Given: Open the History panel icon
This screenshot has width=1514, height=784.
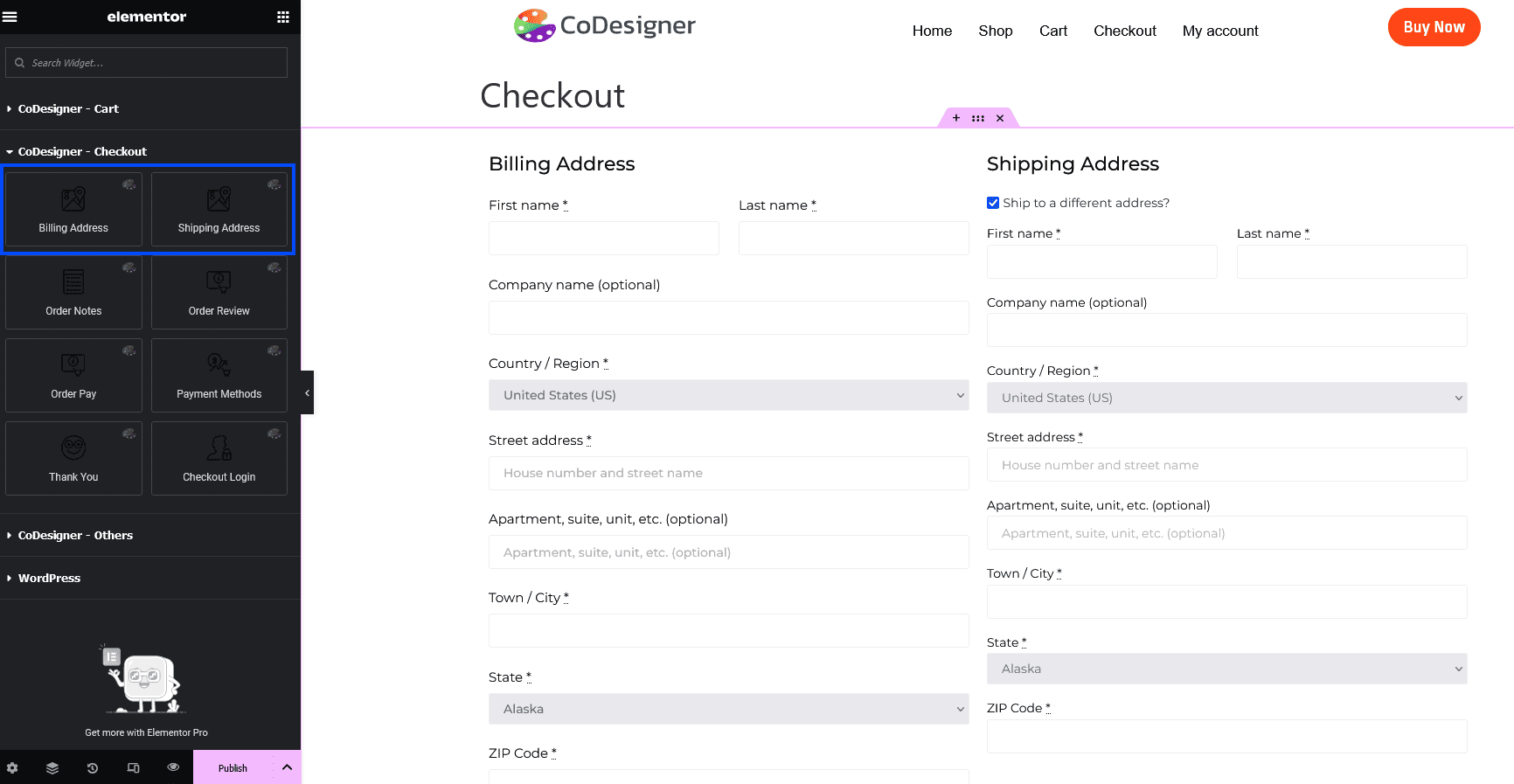Looking at the screenshot, I should [93, 767].
